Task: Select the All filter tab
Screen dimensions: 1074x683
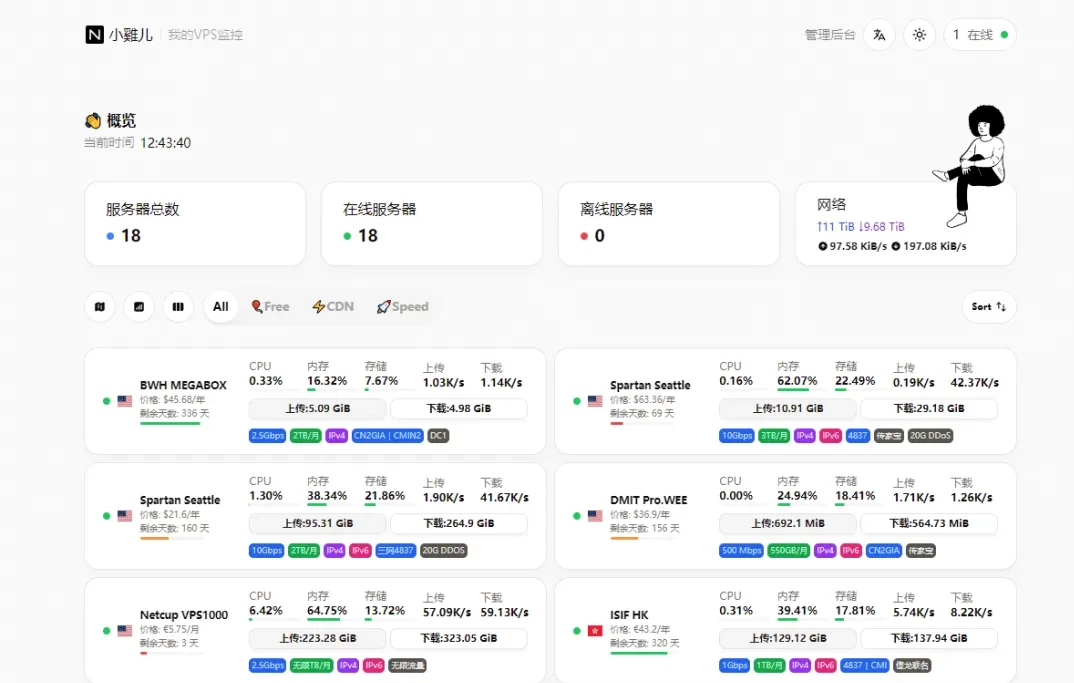Action: click(221, 307)
